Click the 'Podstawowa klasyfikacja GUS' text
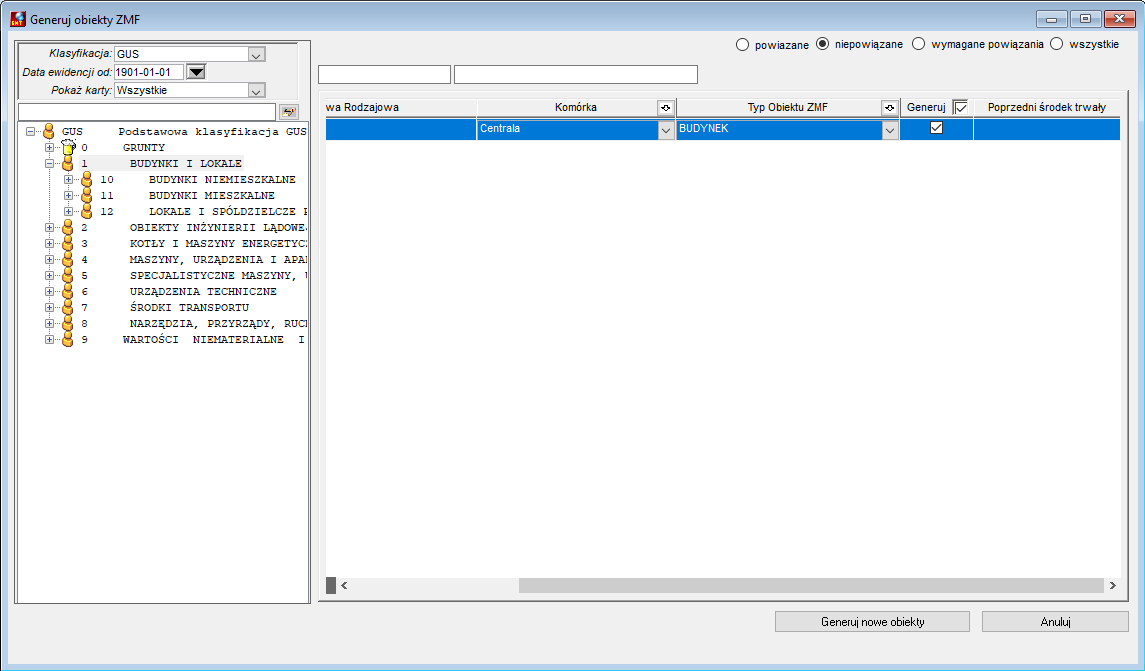This screenshot has width=1145, height=671. pyautogui.click(x=212, y=131)
